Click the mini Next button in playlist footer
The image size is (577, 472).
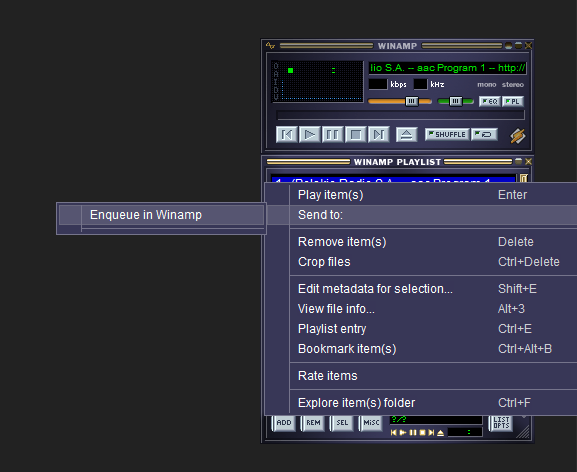[431, 433]
